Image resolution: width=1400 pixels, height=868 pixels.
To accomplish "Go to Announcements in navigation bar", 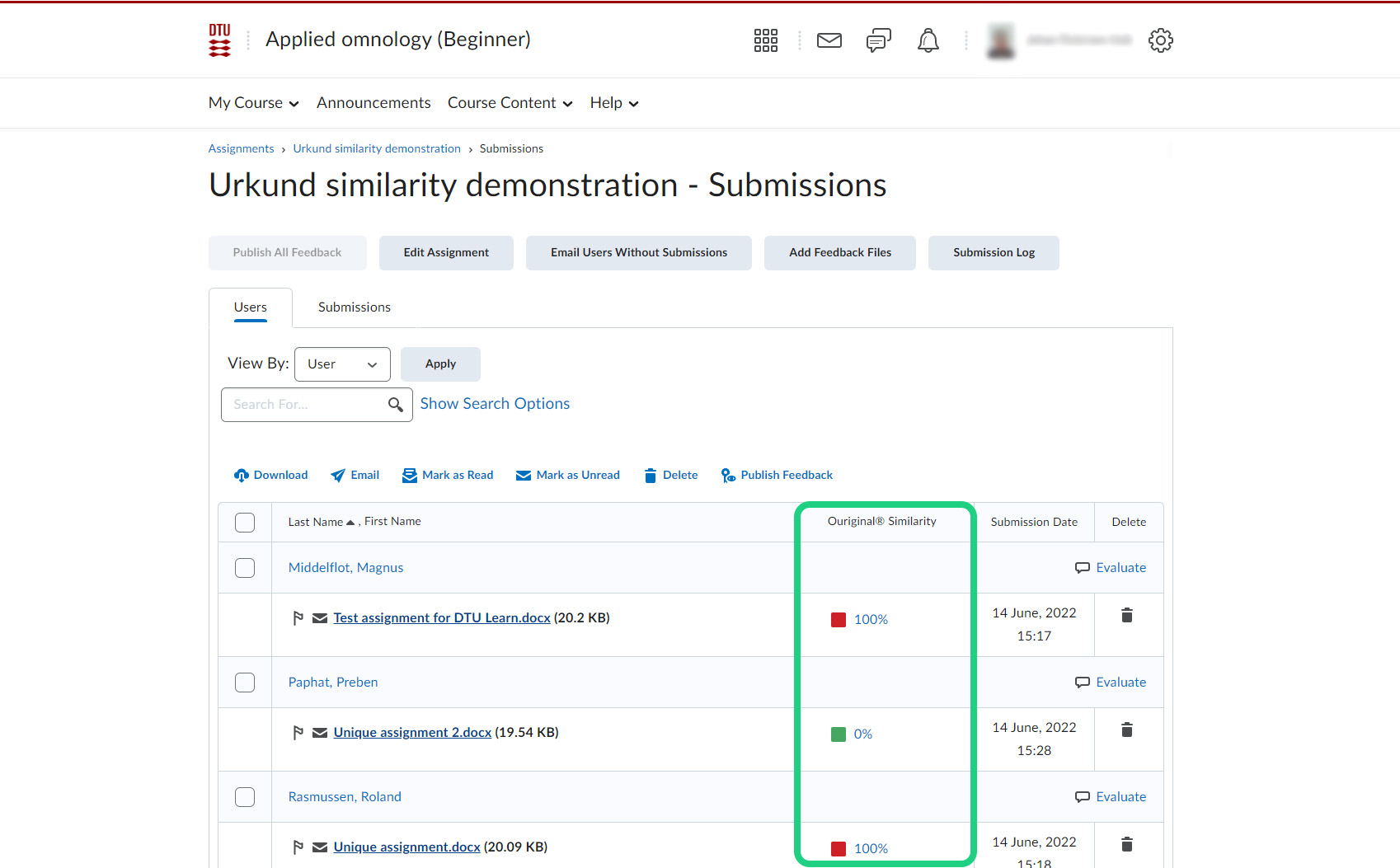I will pos(373,103).
